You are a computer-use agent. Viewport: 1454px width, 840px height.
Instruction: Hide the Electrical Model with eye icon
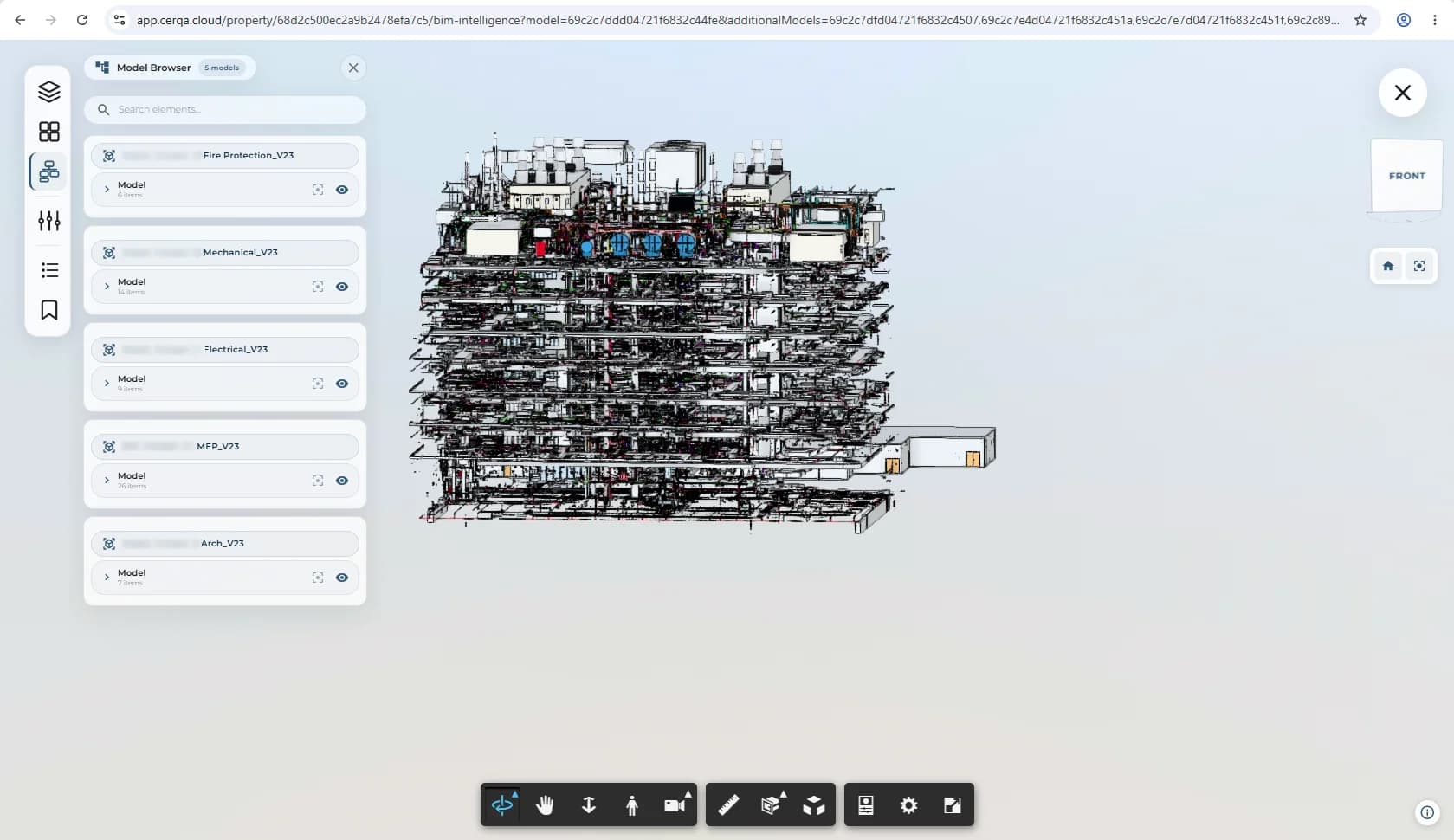coord(342,384)
